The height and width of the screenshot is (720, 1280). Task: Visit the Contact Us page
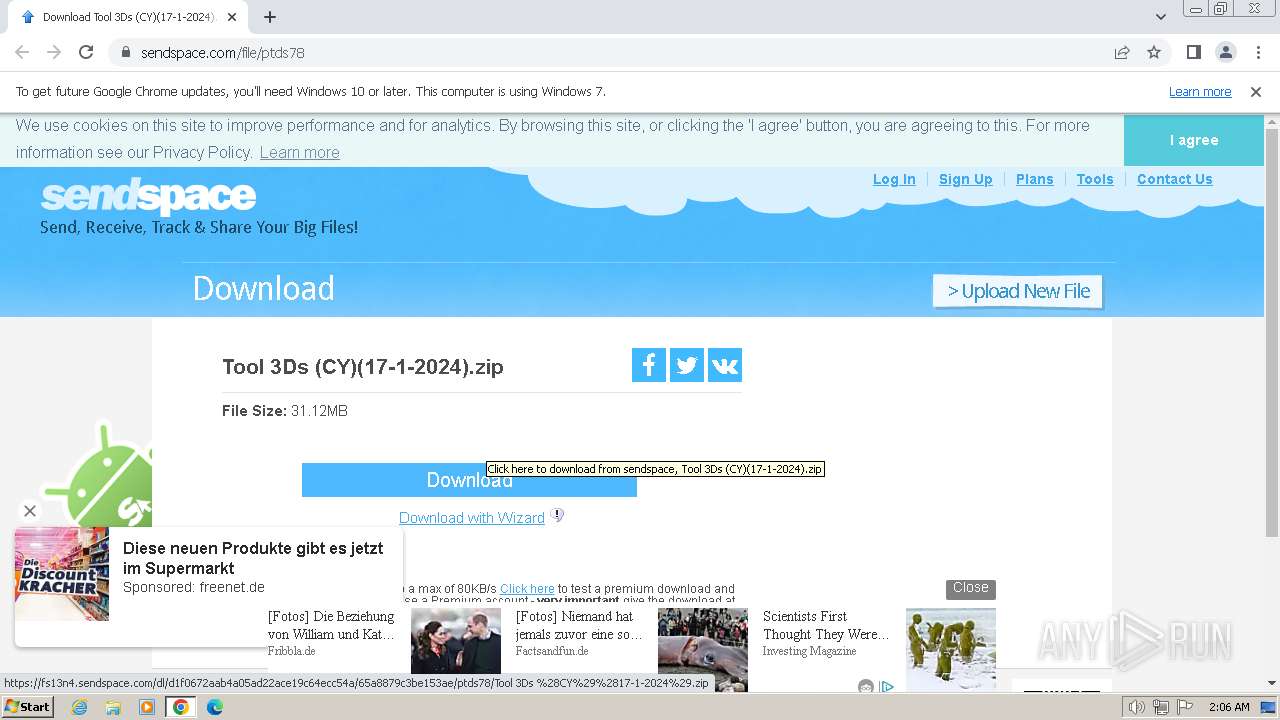[1174, 179]
